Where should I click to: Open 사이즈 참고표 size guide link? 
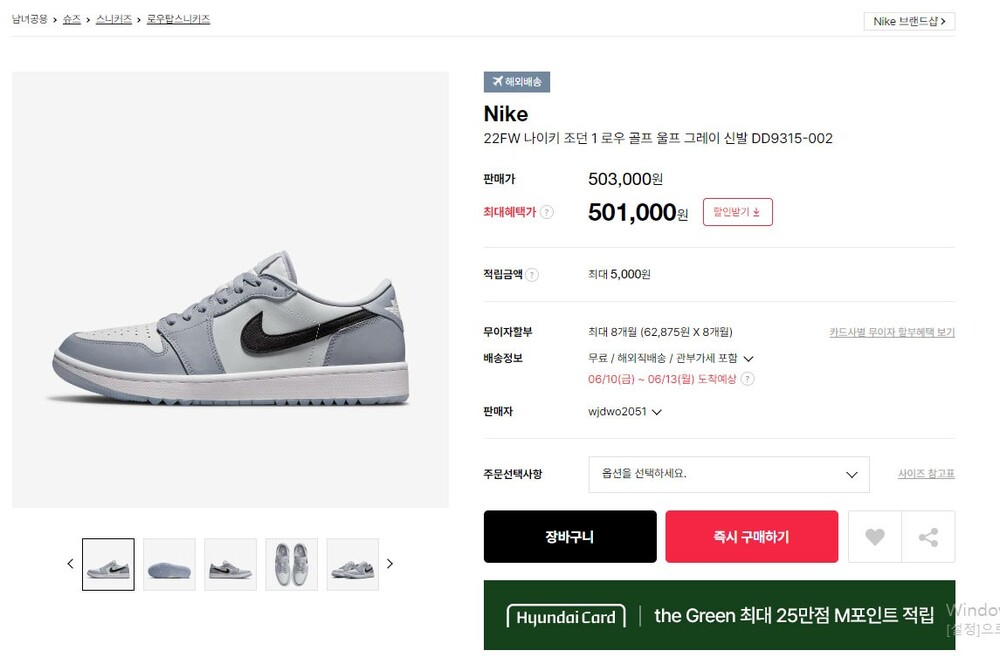click(x=926, y=474)
